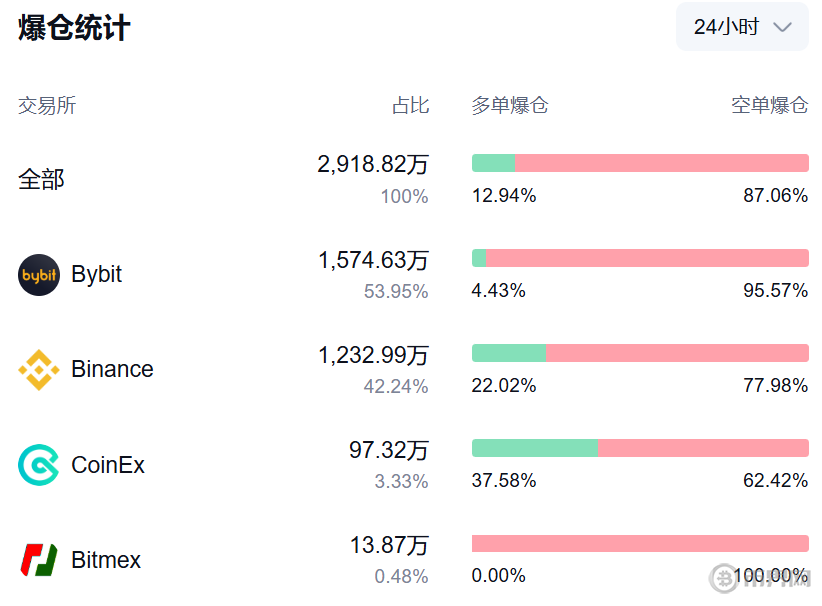
Task: Click the 全部 row label
Action: click(41, 180)
